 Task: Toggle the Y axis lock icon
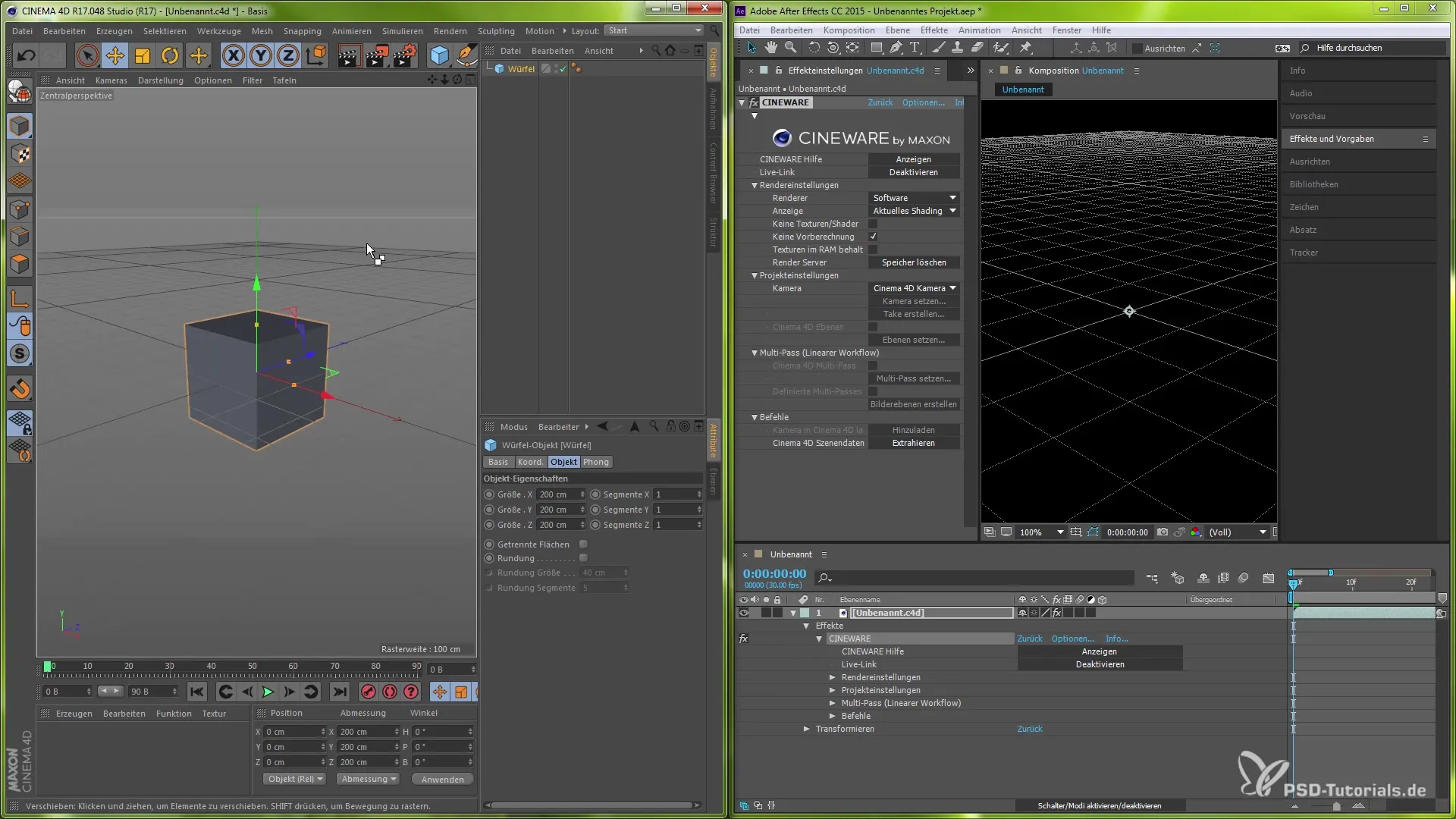pos(261,55)
